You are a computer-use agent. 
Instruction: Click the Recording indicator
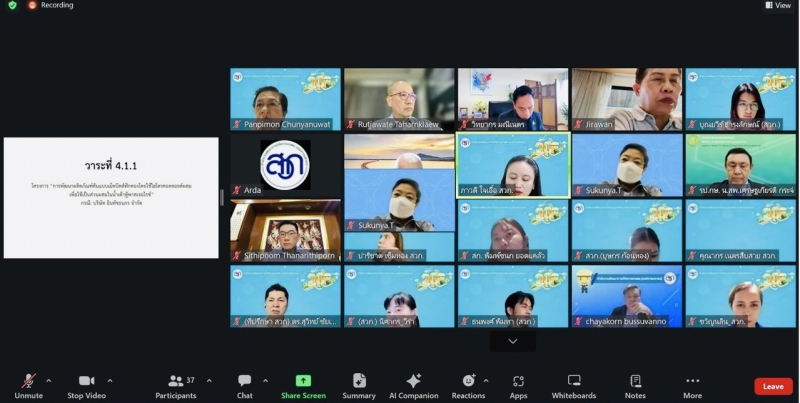coord(50,5)
